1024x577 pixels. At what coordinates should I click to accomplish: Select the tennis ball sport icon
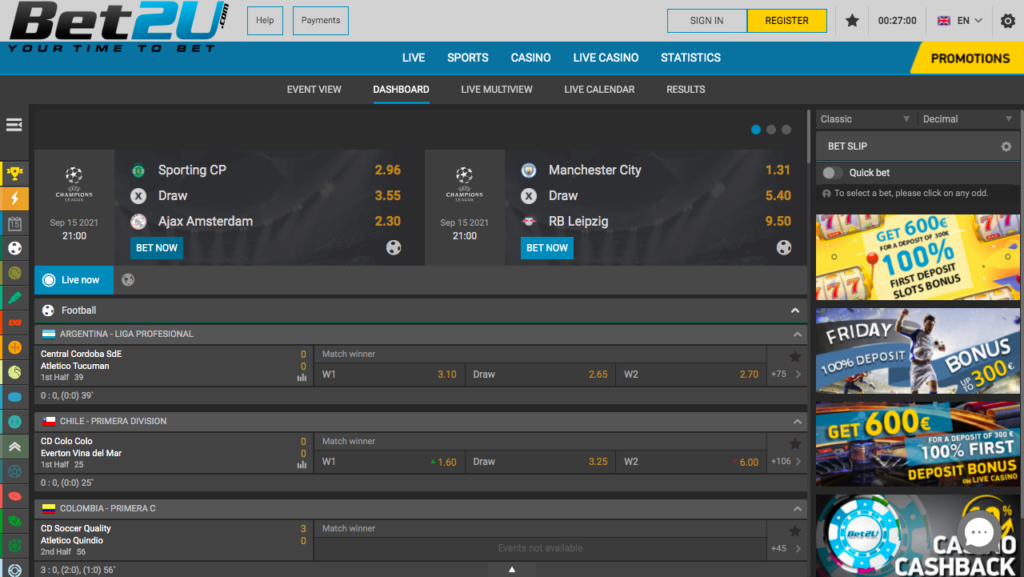pyautogui.click(x=14, y=273)
